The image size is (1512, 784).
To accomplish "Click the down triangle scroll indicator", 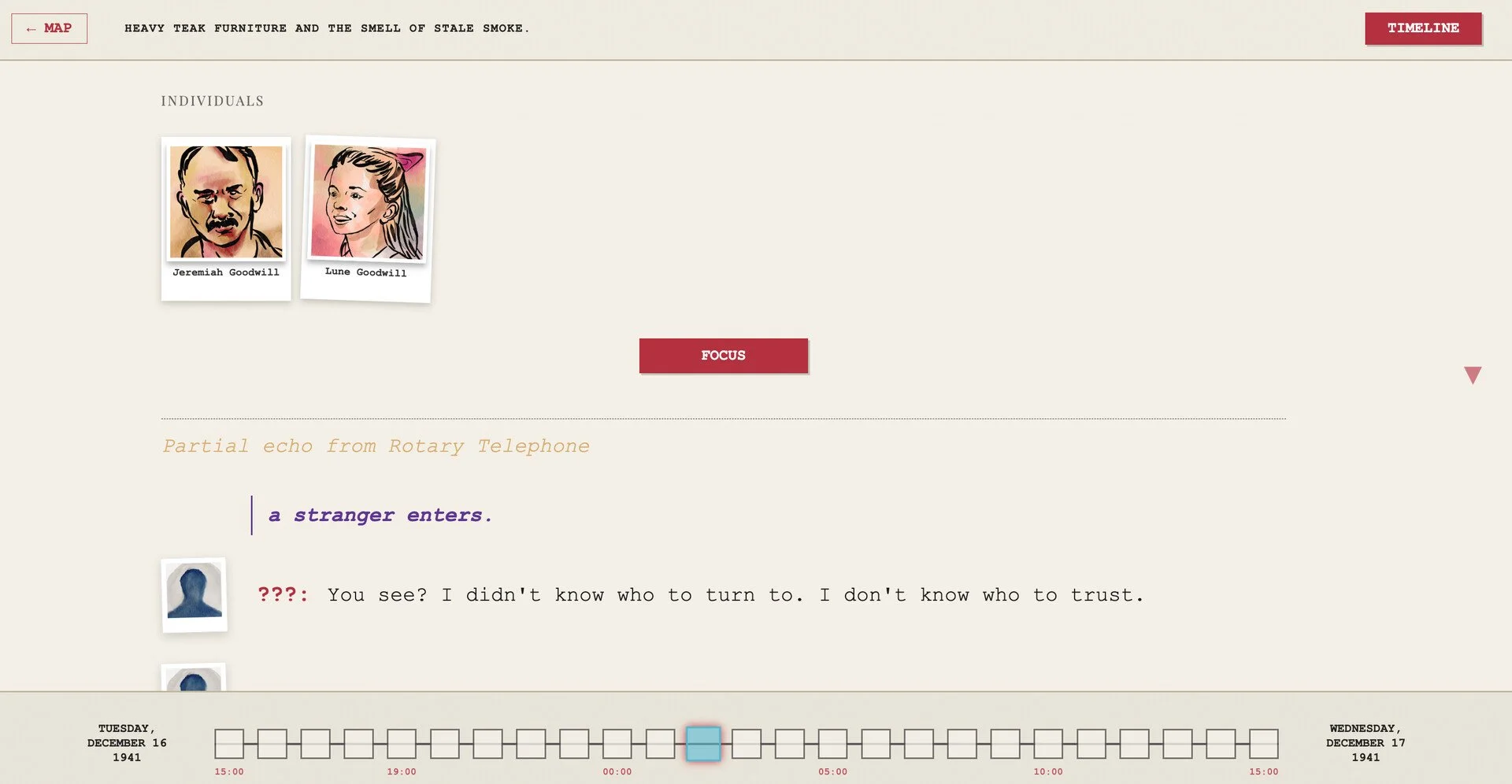I will (x=1473, y=375).
